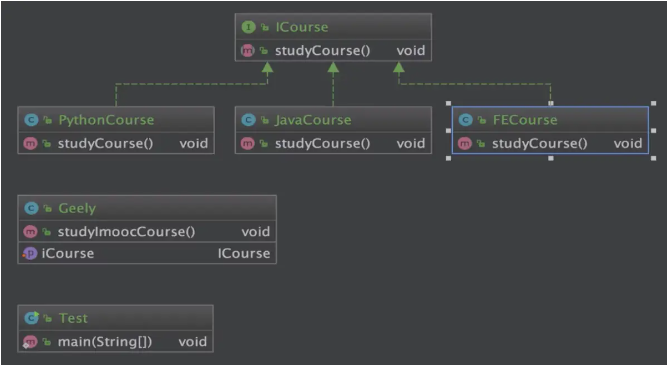Click the runnable class icon of Test
Viewport: 667px width, 368px height.
[x=31, y=318]
